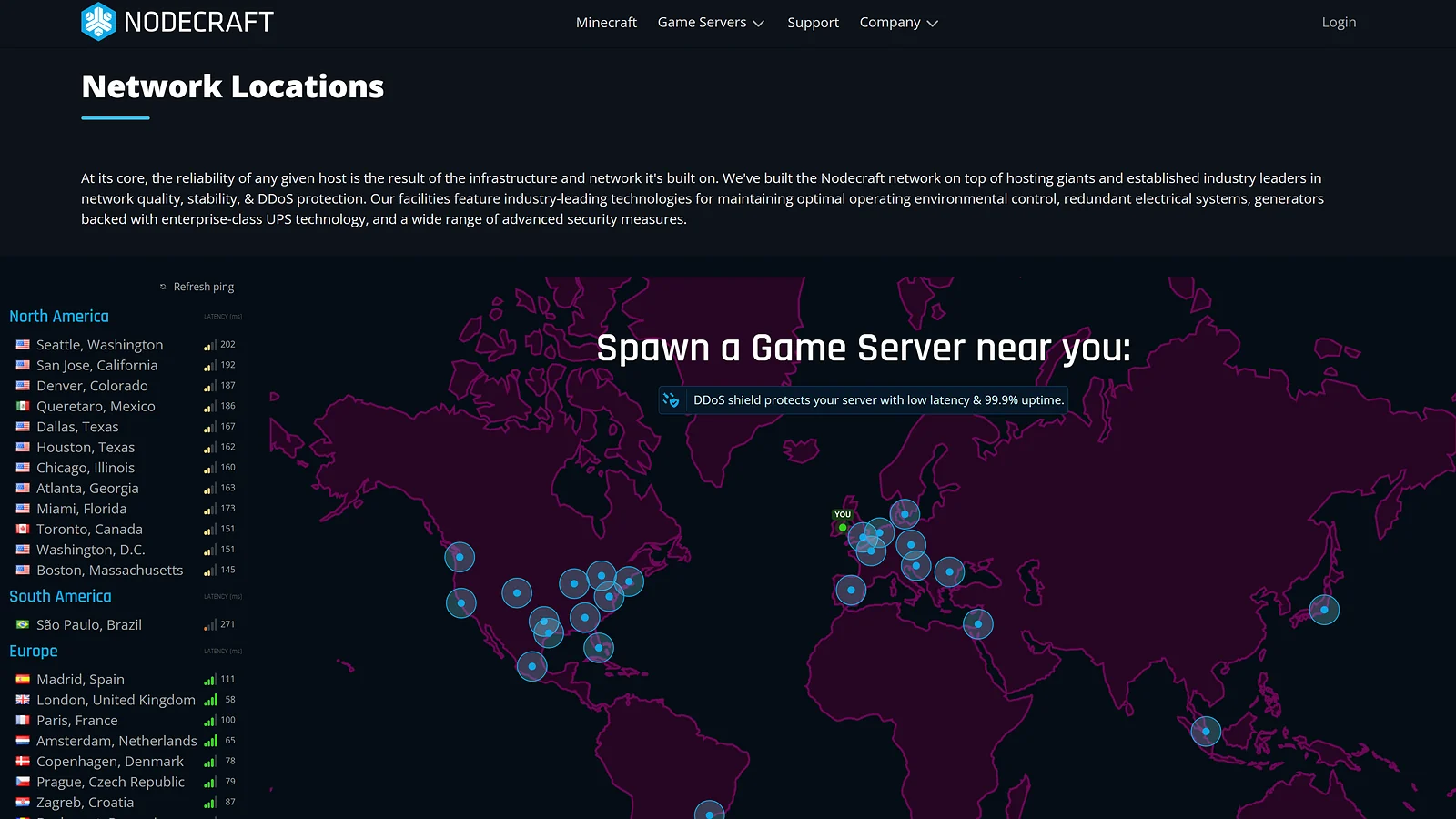Image resolution: width=1456 pixels, height=819 pixels.
Task: Click the Canada flag icon by Toronto
Action: (23, 529)
